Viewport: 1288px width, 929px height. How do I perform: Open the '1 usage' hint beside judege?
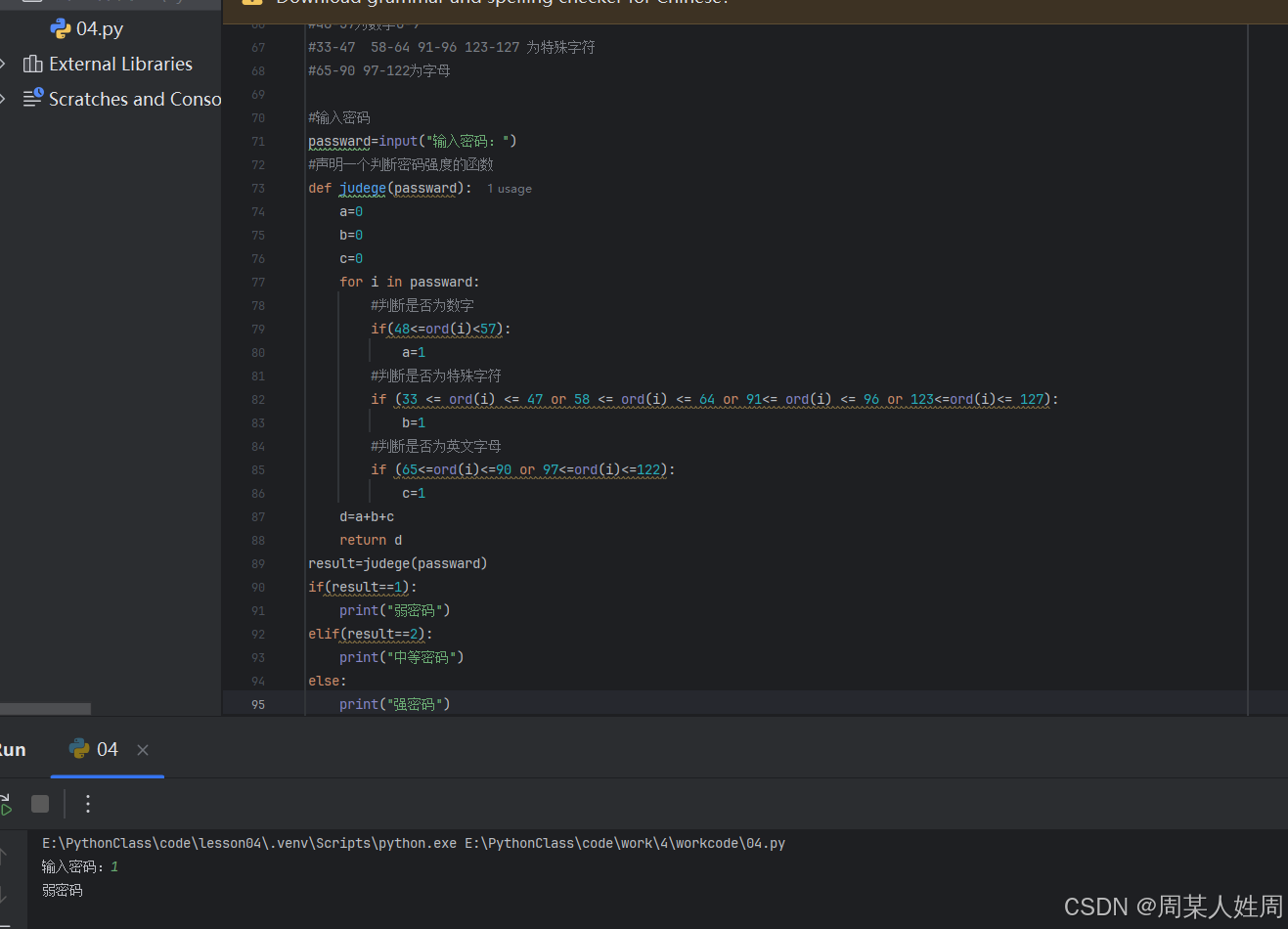[x=510, y=189]
